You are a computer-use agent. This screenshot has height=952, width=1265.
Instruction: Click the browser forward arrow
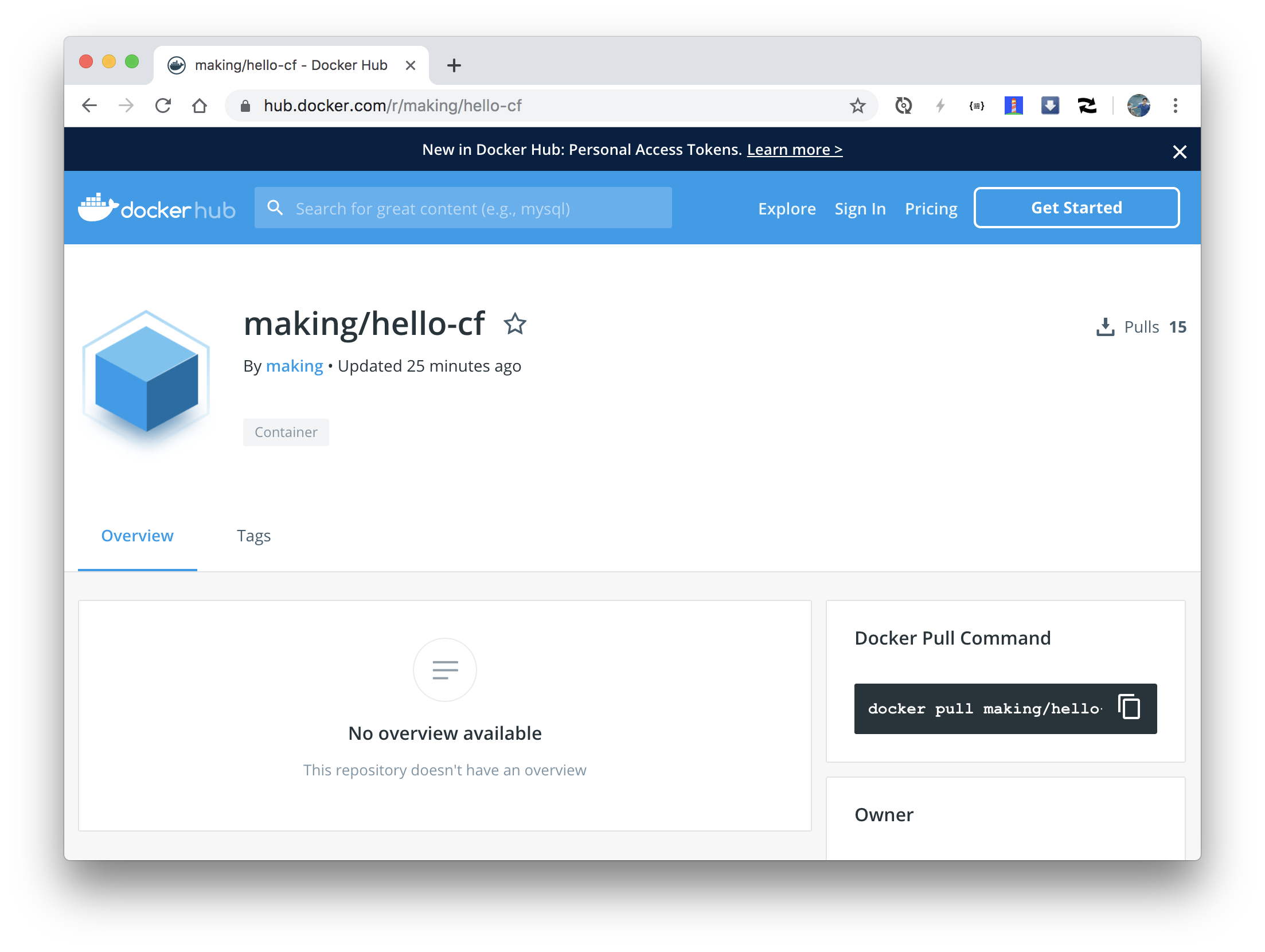[x=126, y=106]
